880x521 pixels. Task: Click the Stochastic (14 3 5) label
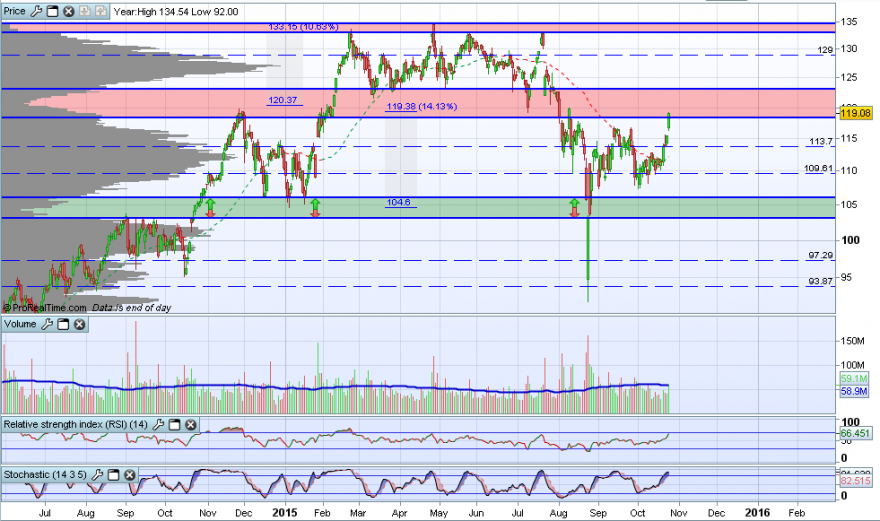[x=45, y=475]
